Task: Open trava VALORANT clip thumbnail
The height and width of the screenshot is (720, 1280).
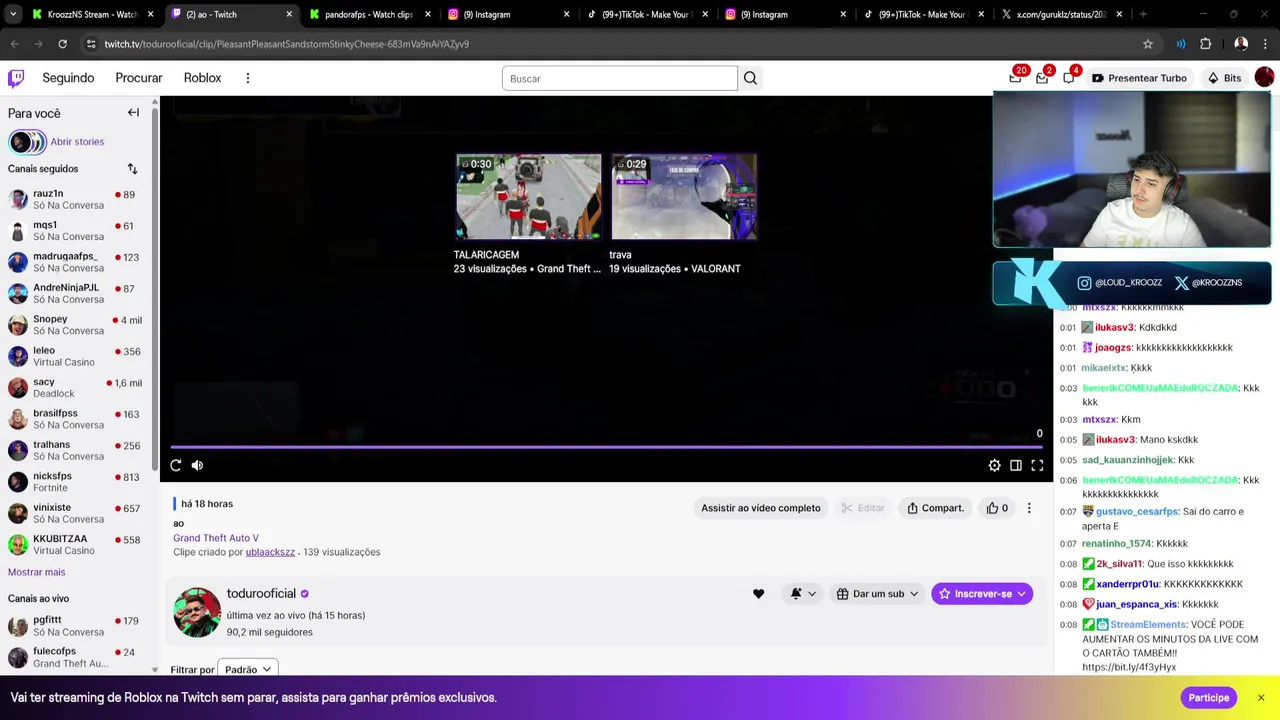Action: 684,197
